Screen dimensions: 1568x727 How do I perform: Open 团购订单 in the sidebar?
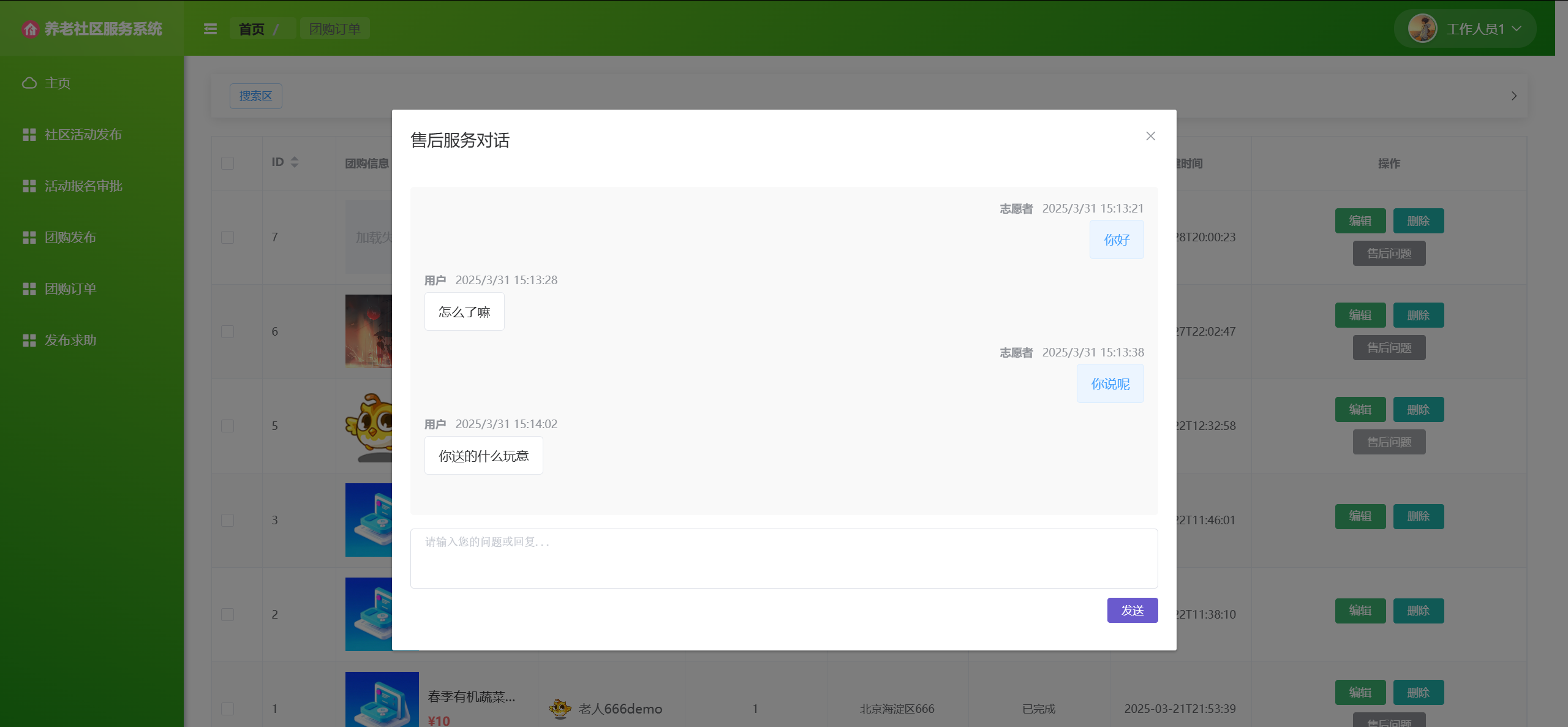point(70,288)
